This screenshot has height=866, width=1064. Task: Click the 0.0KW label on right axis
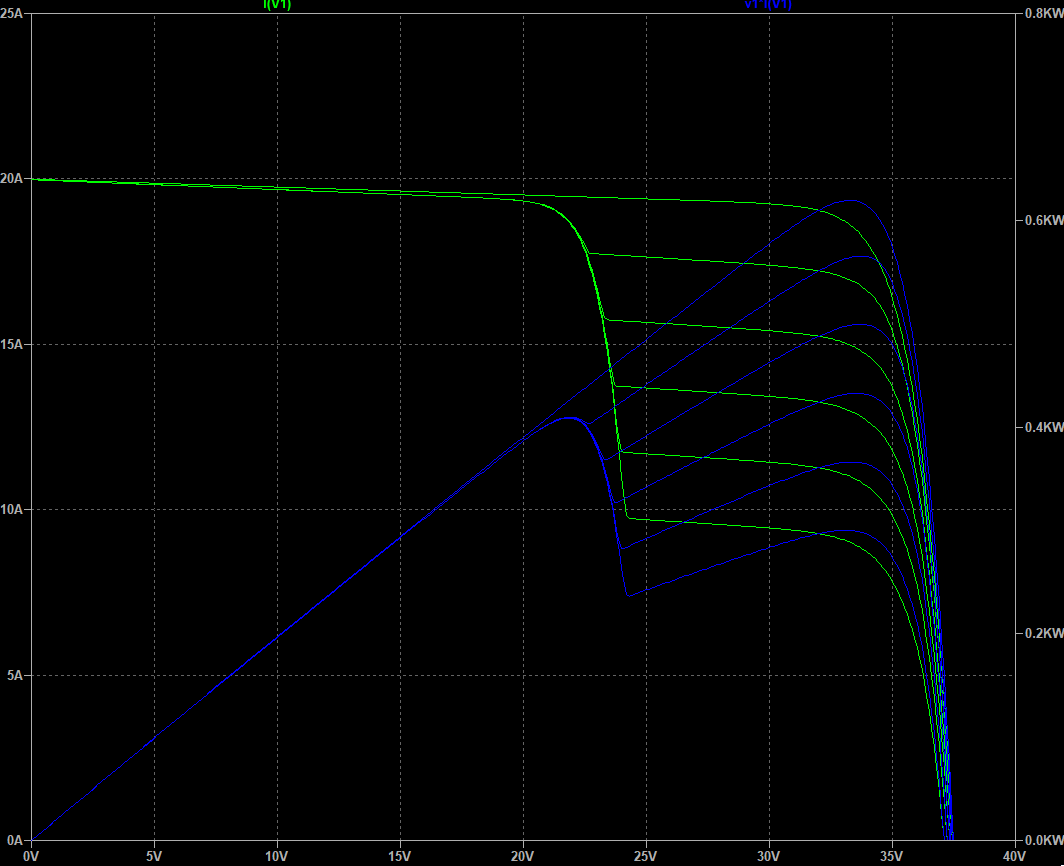[1041, 841]
